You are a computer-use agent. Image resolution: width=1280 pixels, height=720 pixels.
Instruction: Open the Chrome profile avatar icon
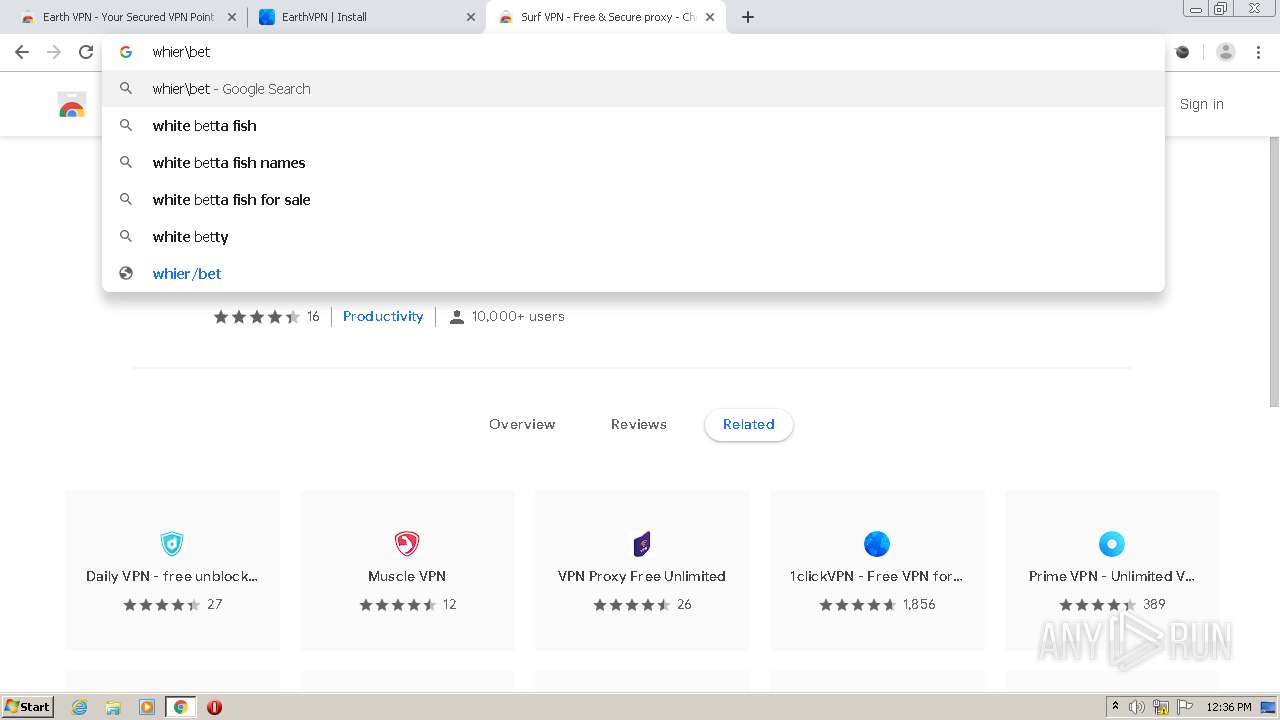tap(1226, 52)
